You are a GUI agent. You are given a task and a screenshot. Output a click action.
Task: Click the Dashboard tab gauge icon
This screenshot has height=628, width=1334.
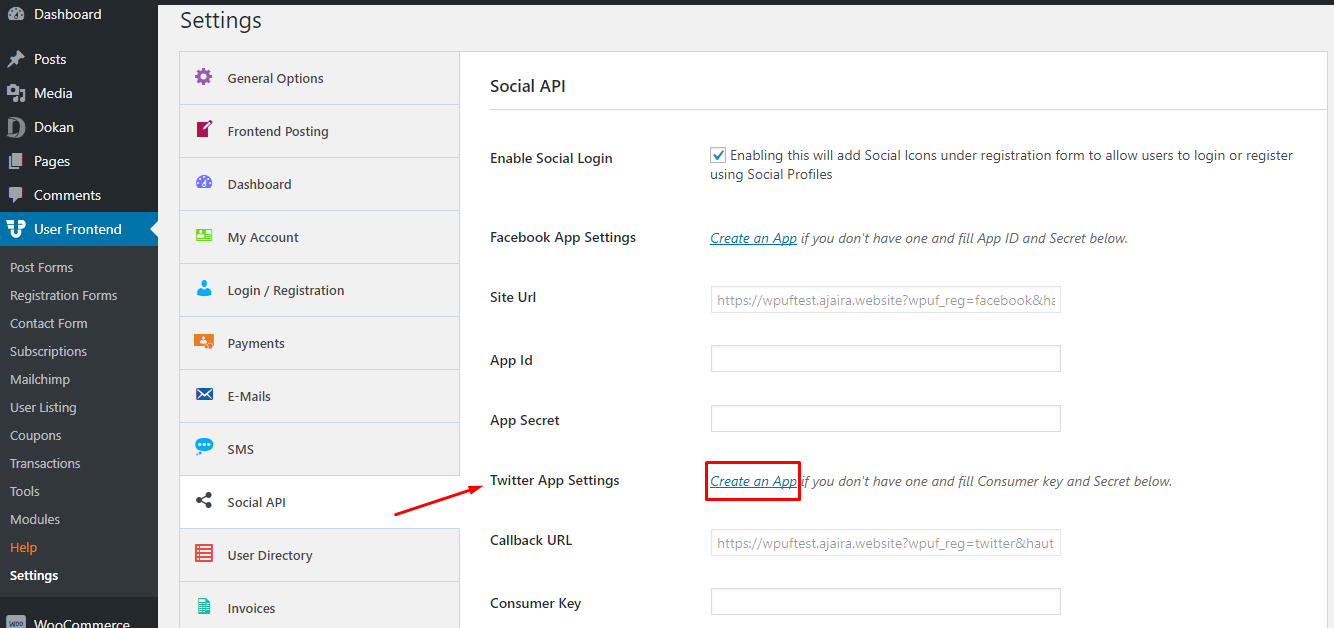coord(204,183)
